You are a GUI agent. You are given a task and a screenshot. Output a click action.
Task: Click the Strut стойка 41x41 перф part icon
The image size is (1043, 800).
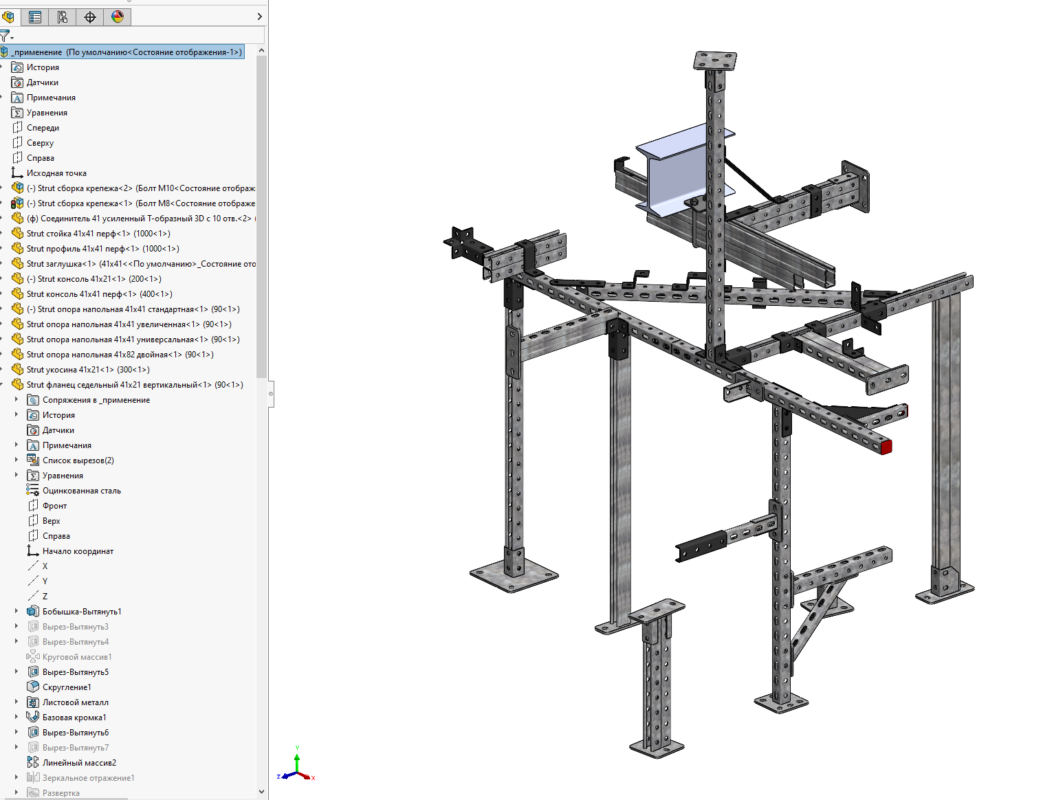(x=18, y=233)
